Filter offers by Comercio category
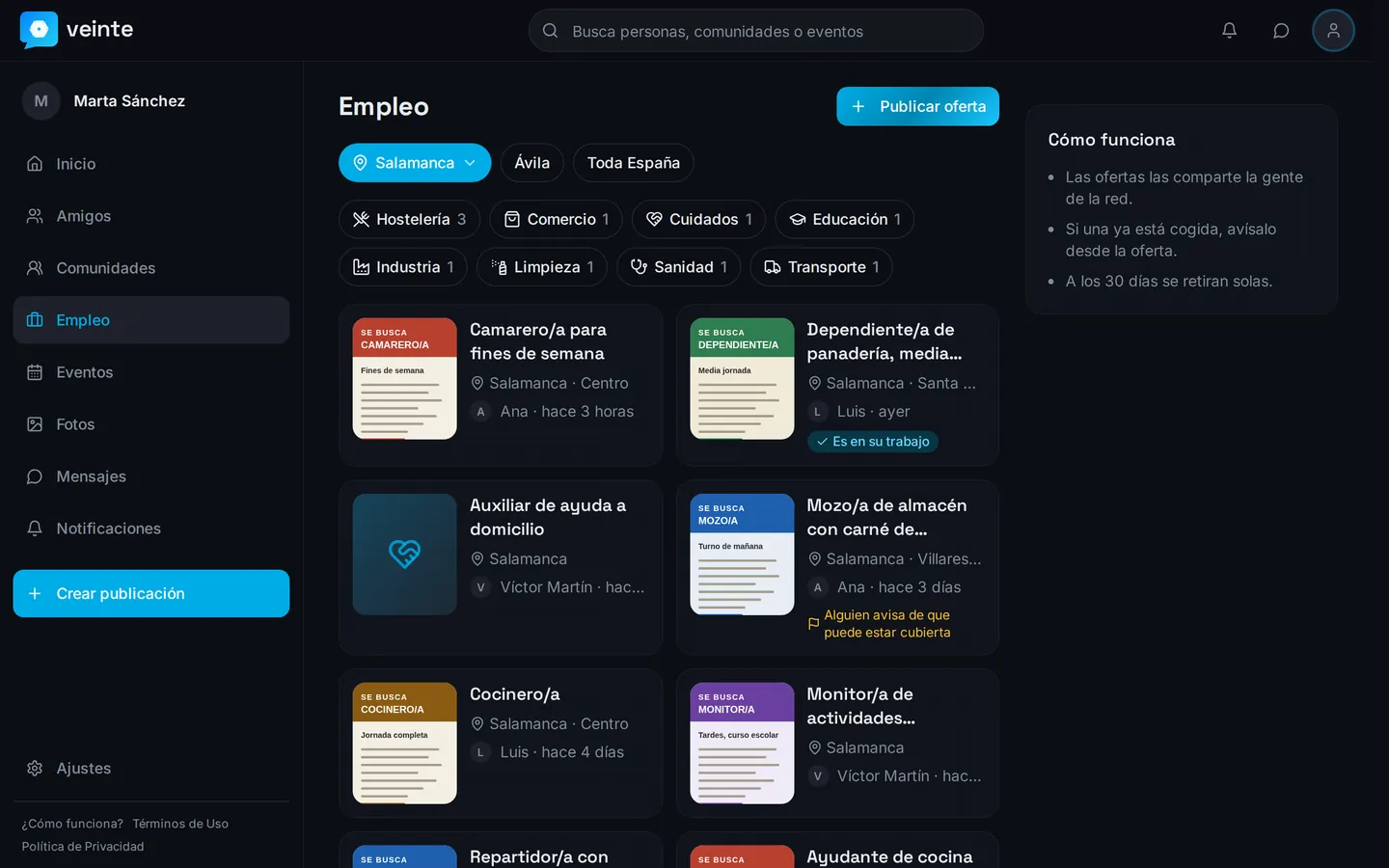 click(x=557, y=220)
